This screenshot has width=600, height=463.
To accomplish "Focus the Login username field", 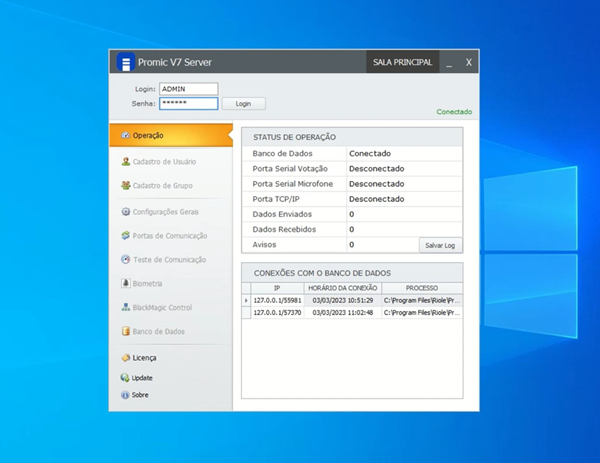I will [x=189, y=89].
